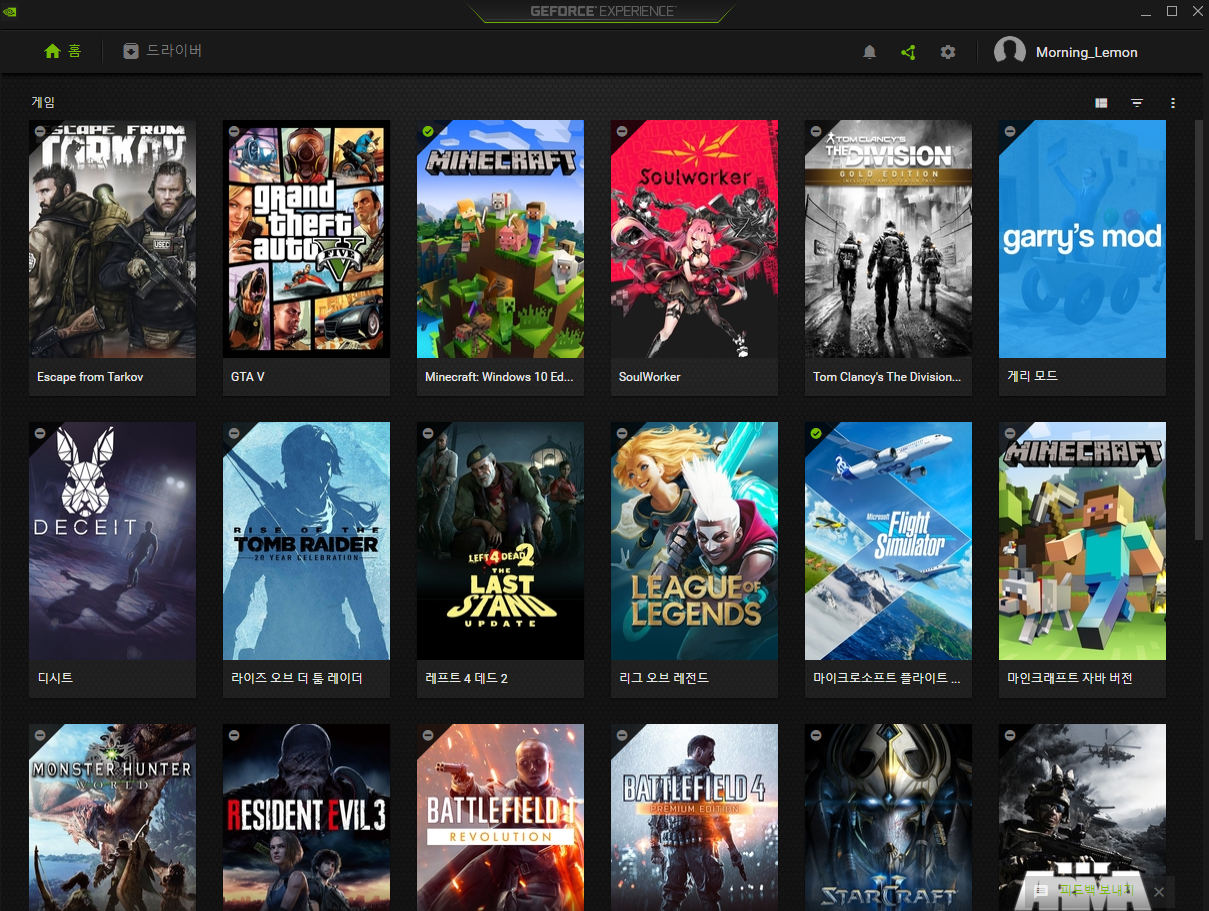
Task: Select the '마이크로소프트 플라이트 ...' title
Action: click(x=887, y=678)
